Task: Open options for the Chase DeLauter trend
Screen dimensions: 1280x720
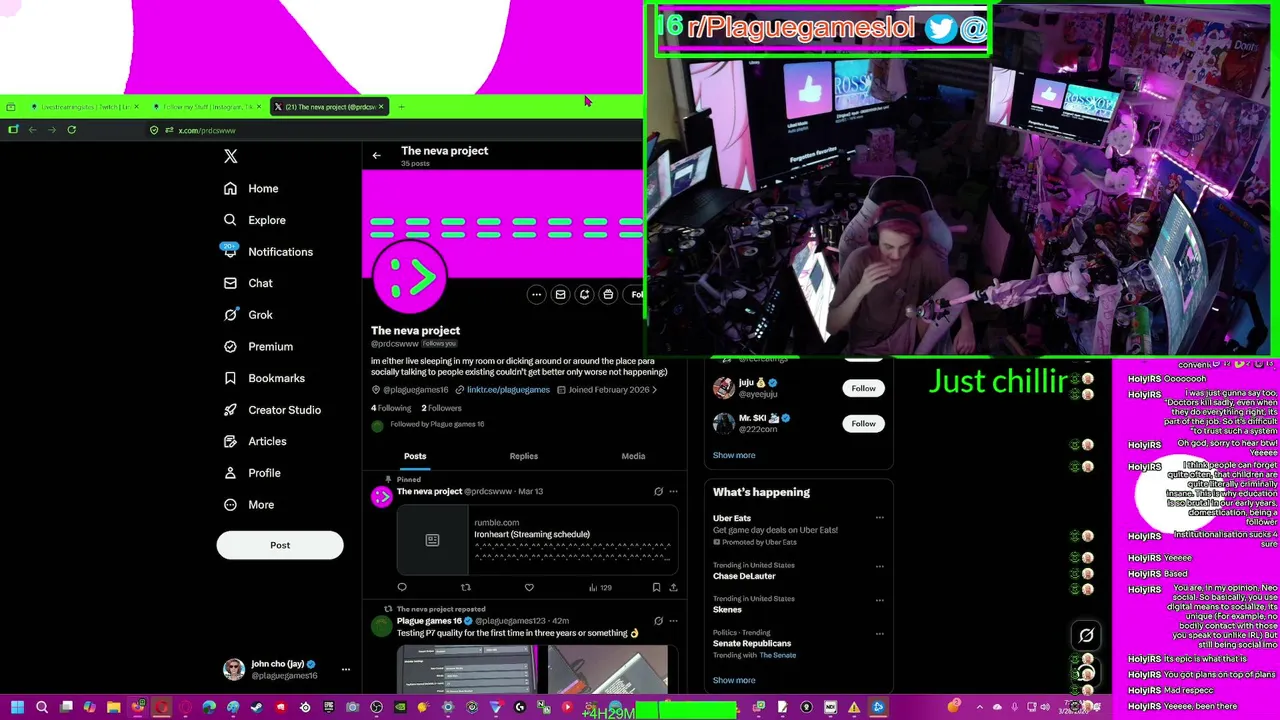Action: pos(880,566)
